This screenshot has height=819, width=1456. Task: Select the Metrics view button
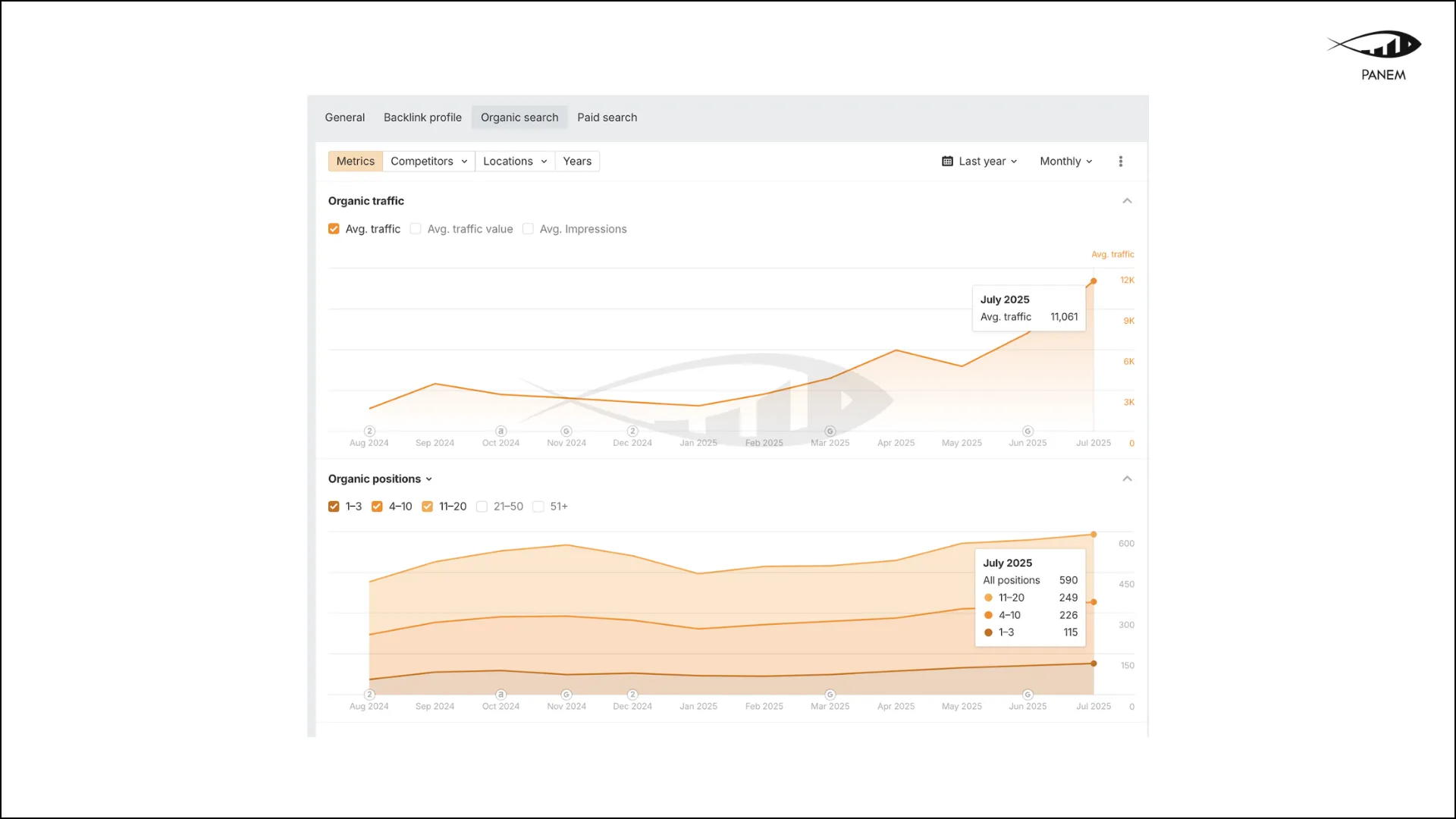[355, 162]
